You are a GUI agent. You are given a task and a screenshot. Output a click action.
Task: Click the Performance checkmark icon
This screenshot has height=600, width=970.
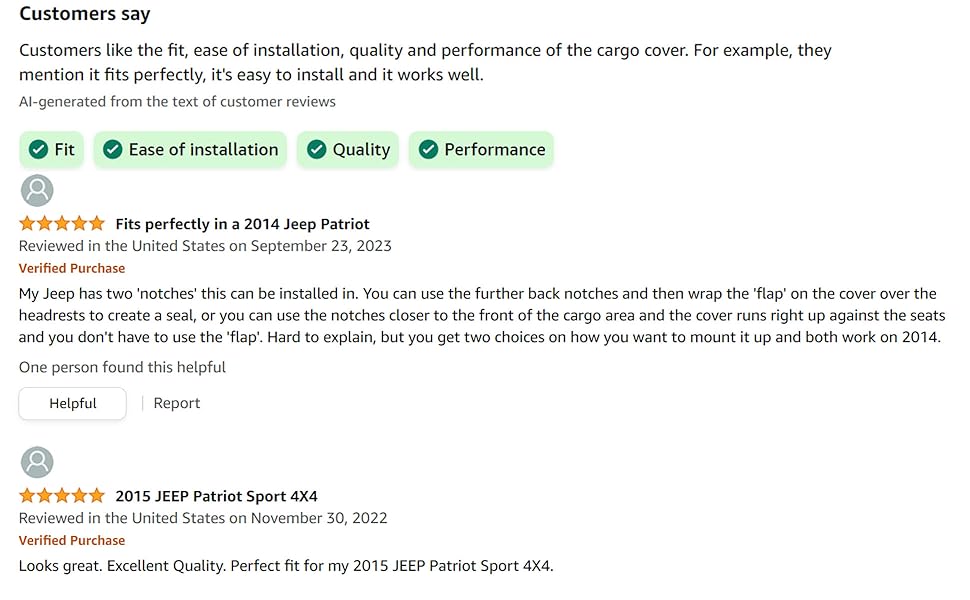click(x=428, y=149)
